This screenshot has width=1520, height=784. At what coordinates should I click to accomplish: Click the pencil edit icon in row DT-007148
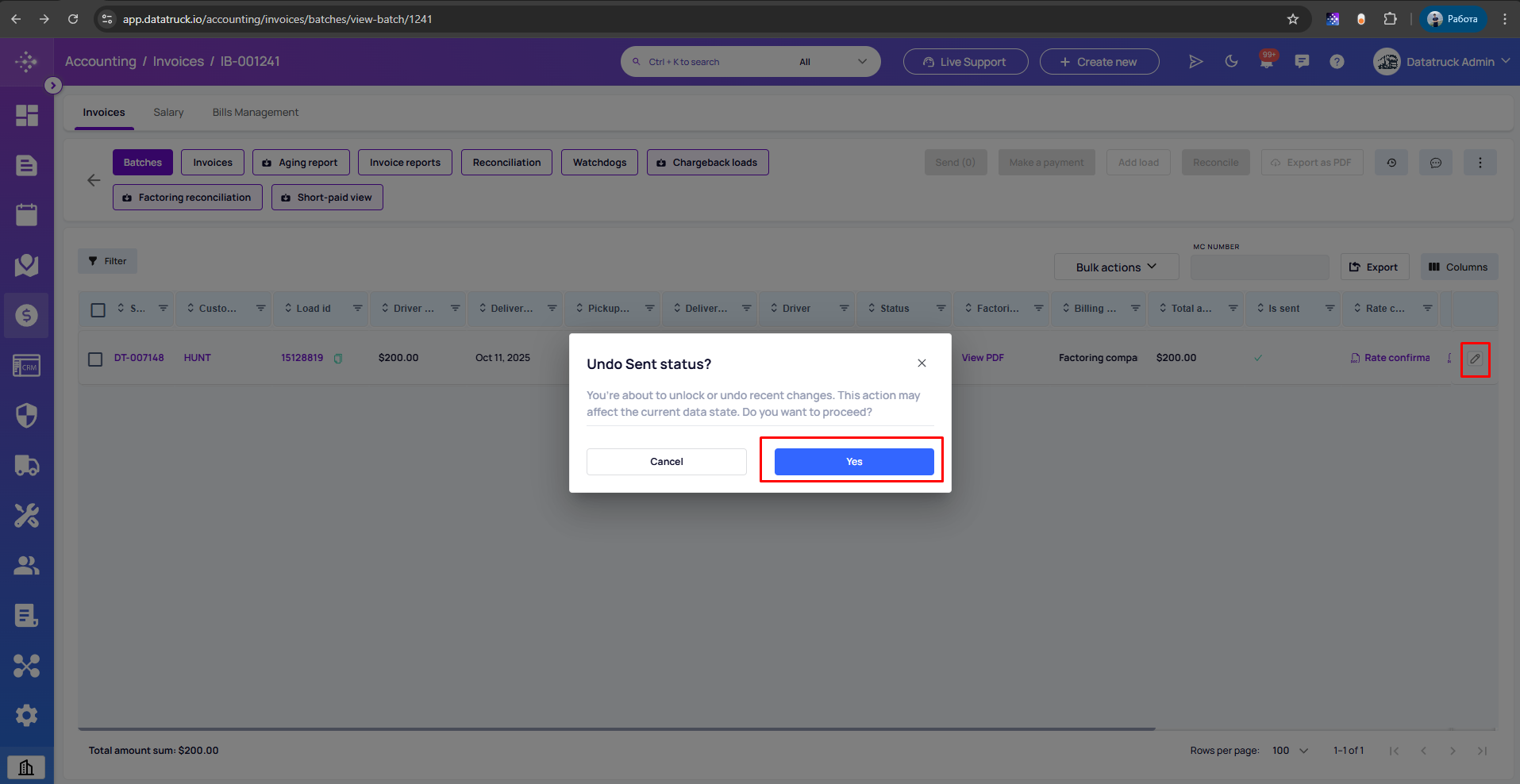[1475, 359]
